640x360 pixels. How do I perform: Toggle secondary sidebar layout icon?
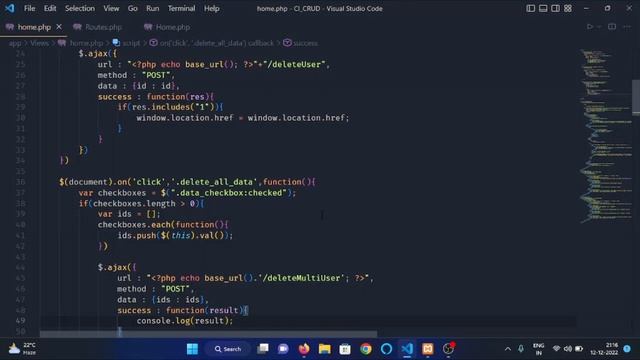(x=555, y=8)
